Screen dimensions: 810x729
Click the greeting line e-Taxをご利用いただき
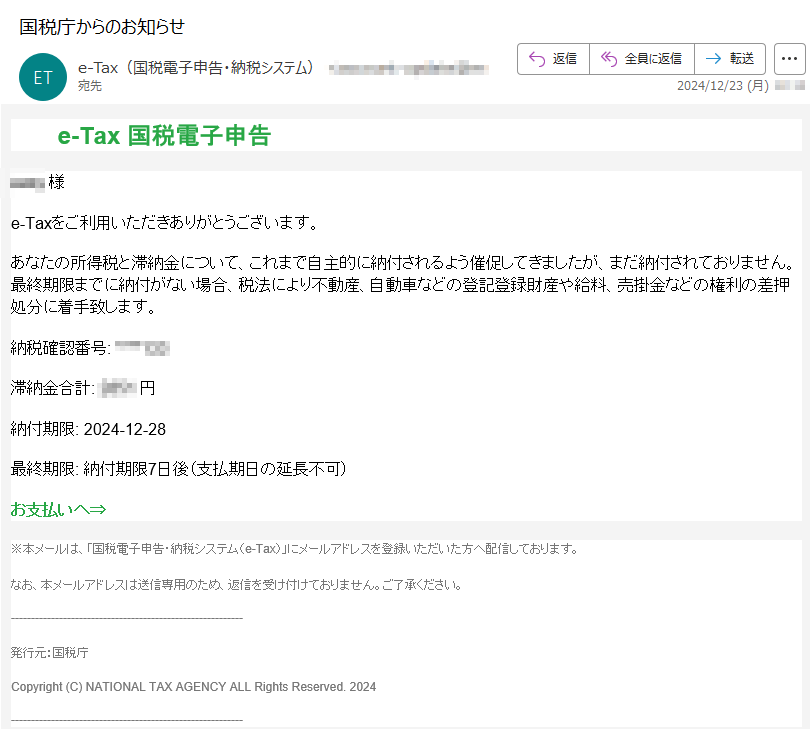coord(165,223)
